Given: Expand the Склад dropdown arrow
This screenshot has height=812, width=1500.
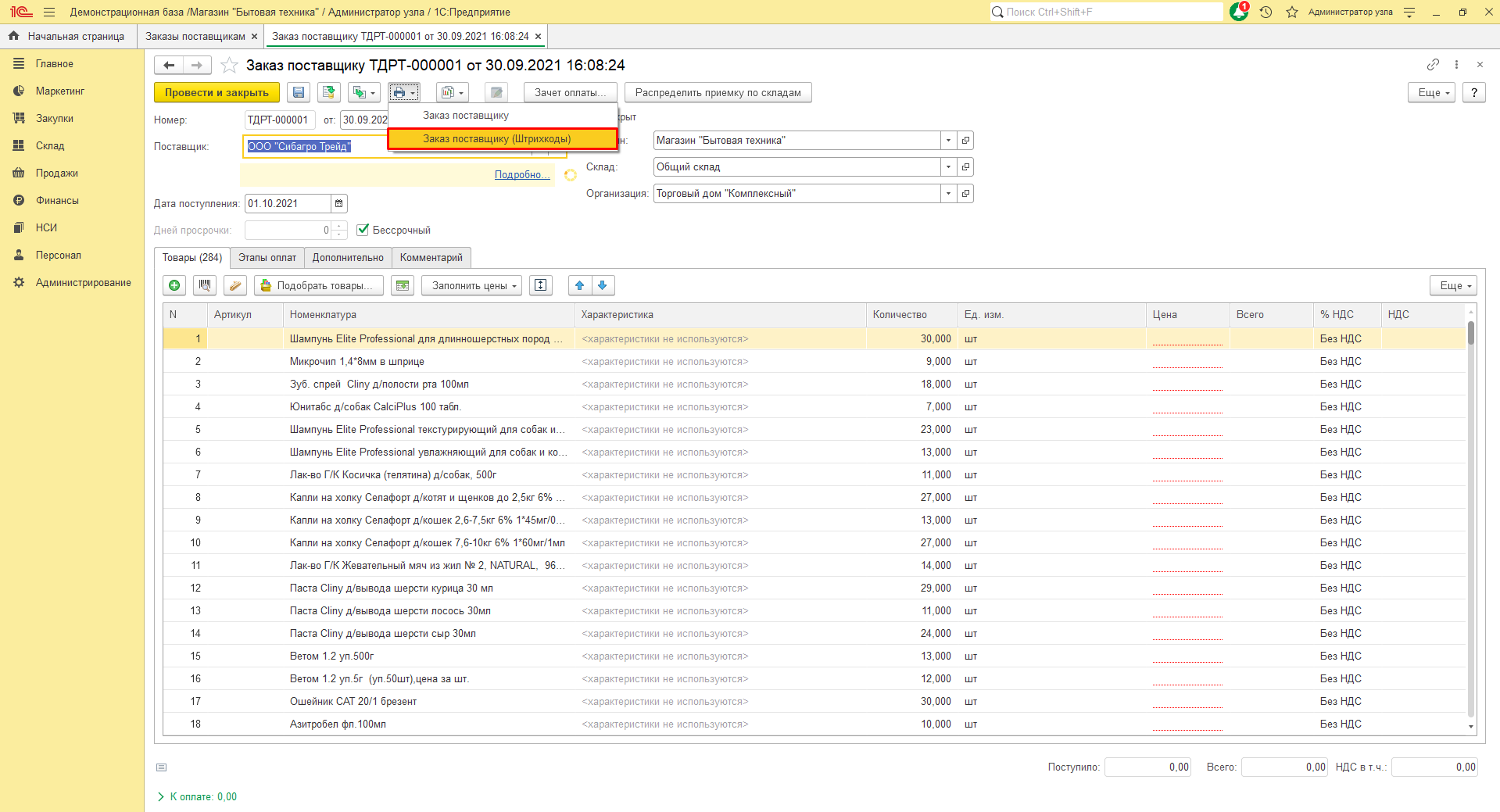Looking at the screenshot, I should tap(949, 167).
